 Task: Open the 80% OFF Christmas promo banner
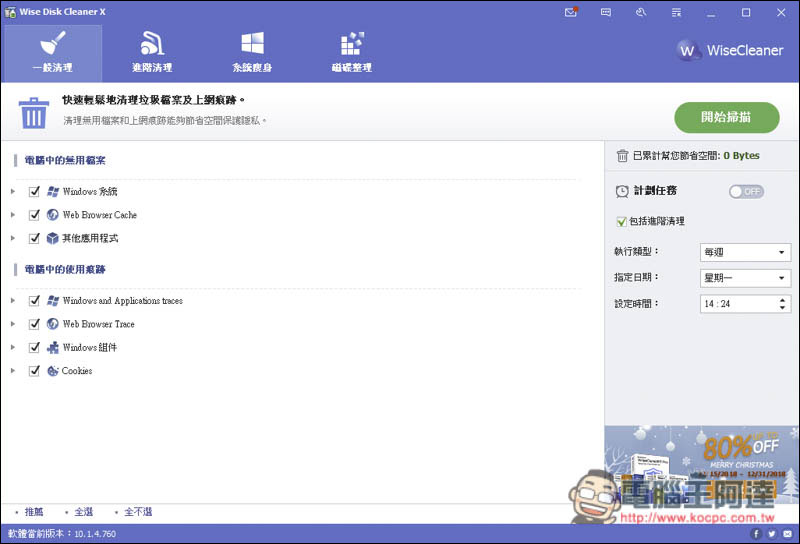pos(702,465)
